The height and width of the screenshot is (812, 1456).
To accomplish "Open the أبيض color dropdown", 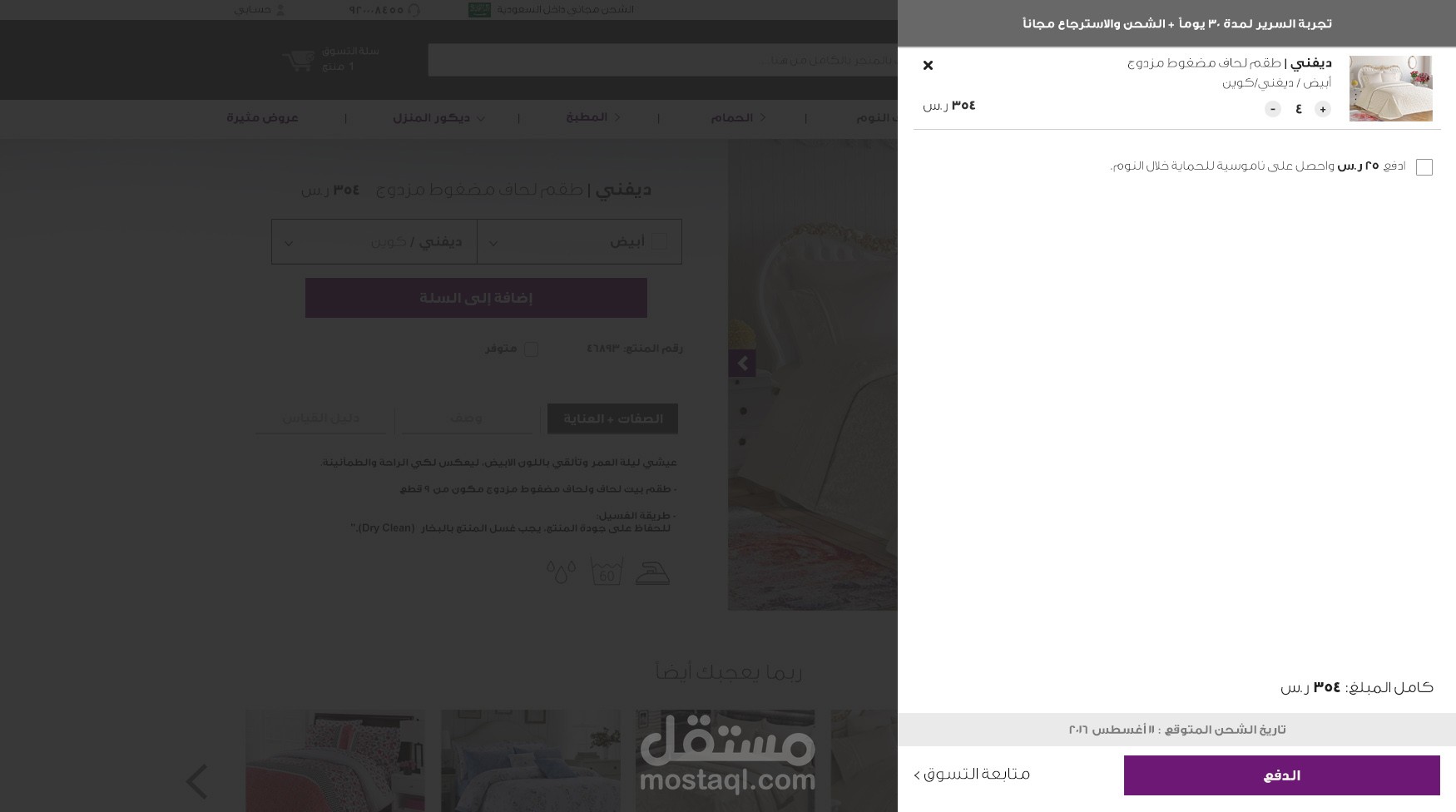I will tap(580, 242).
